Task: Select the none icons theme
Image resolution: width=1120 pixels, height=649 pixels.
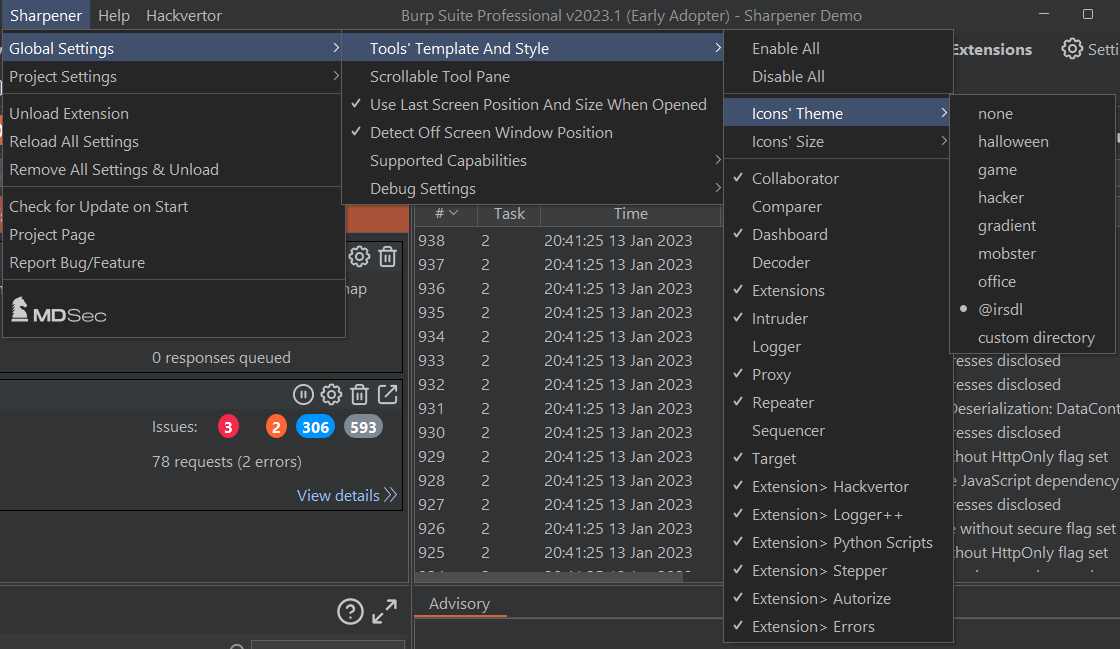Action: click(x=1032, y=114)
